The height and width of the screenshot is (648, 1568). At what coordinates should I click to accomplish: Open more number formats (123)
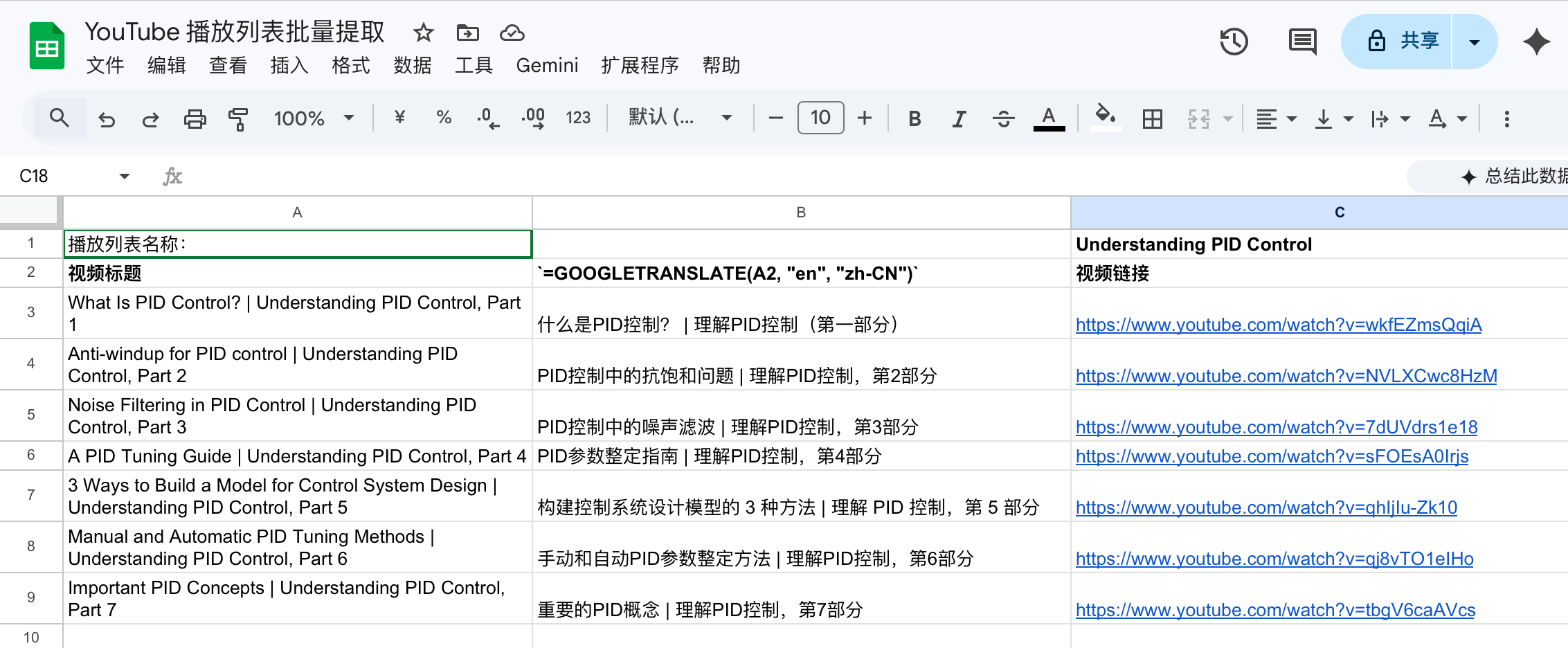point(578,118)
